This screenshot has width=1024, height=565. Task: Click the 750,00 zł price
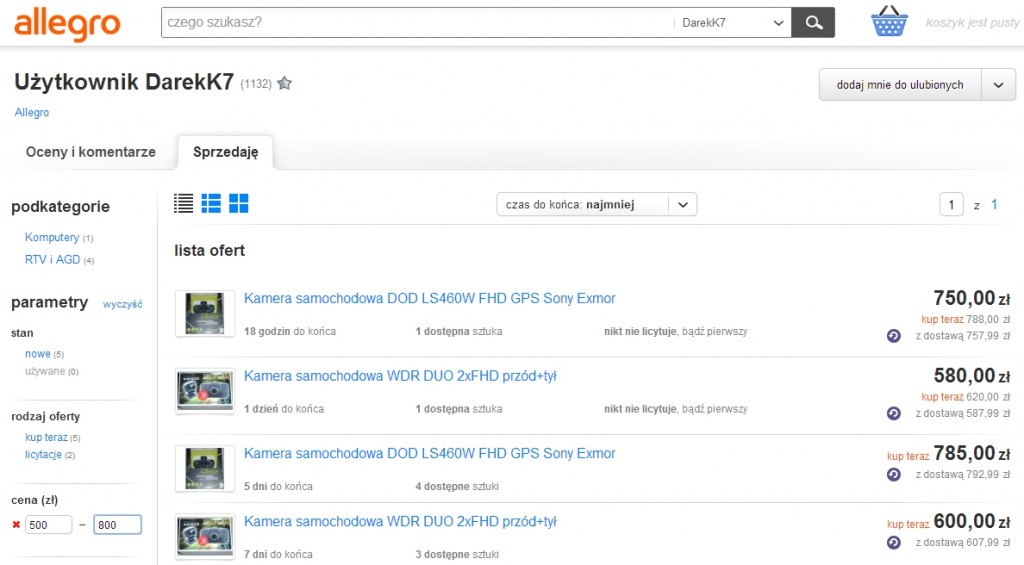tap(972, 299)
